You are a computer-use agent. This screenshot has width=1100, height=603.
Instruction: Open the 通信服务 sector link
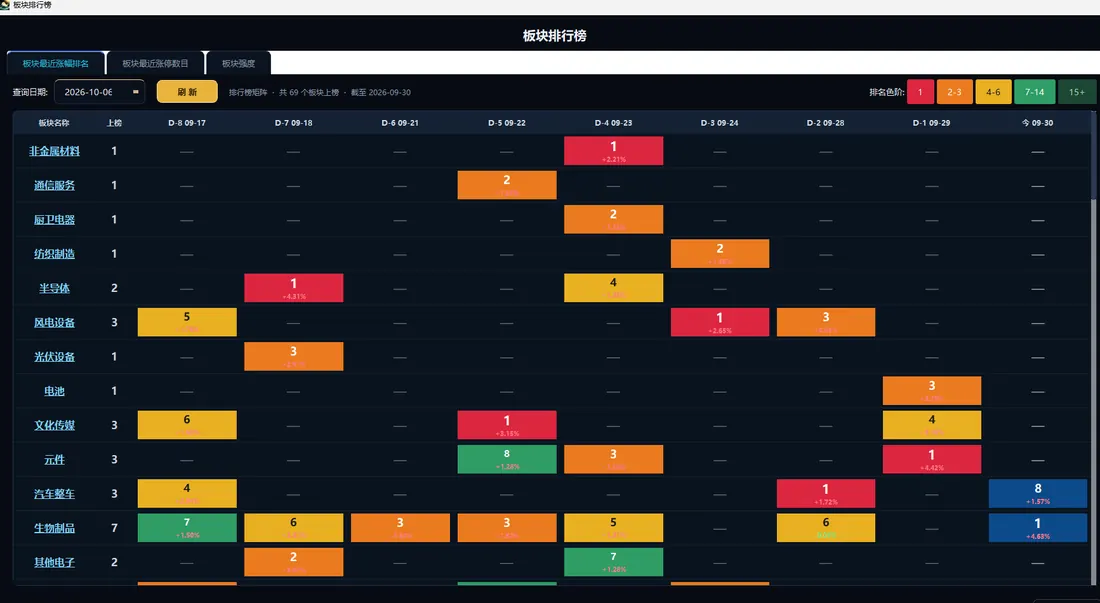pyautogui.click(x=54, y=186)
